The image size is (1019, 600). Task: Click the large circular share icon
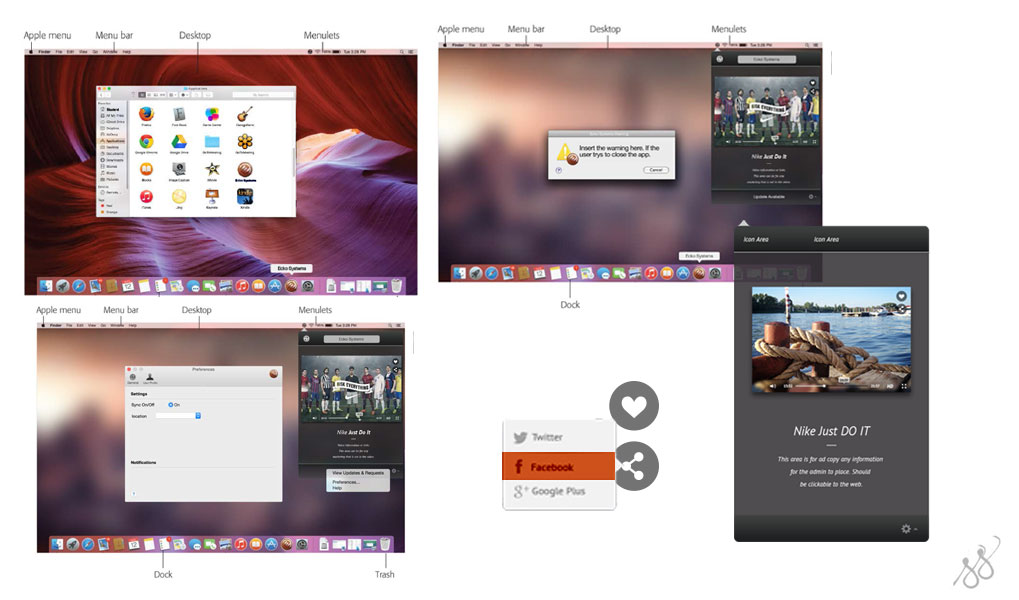click(634, 465)
